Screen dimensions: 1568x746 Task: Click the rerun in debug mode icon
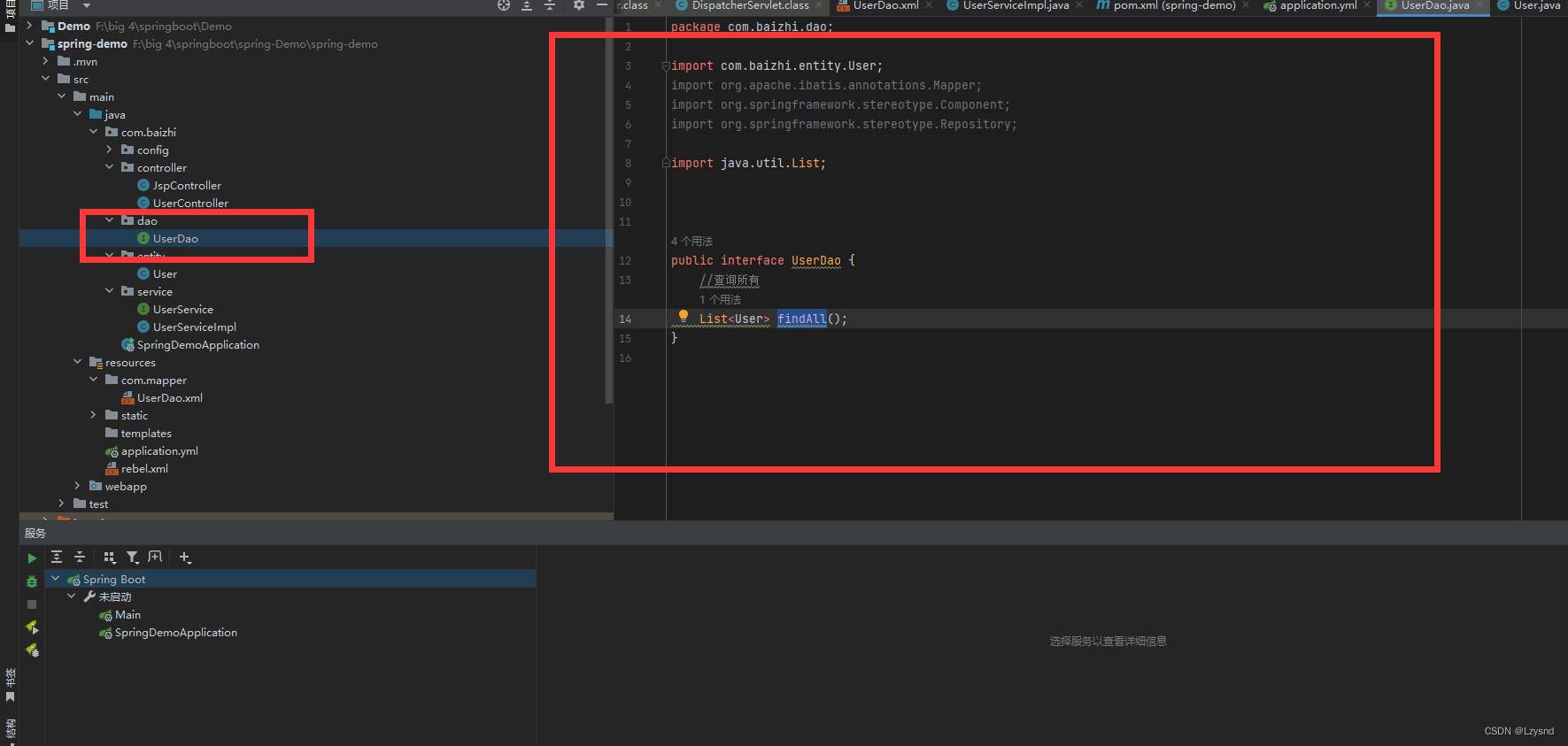[x=32, y=650]
